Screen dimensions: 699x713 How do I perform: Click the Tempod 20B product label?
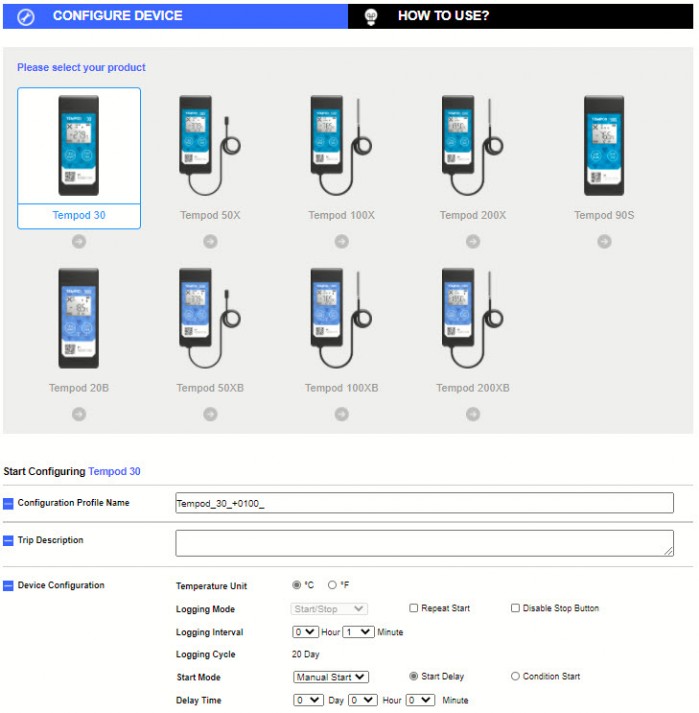point(79,388)
